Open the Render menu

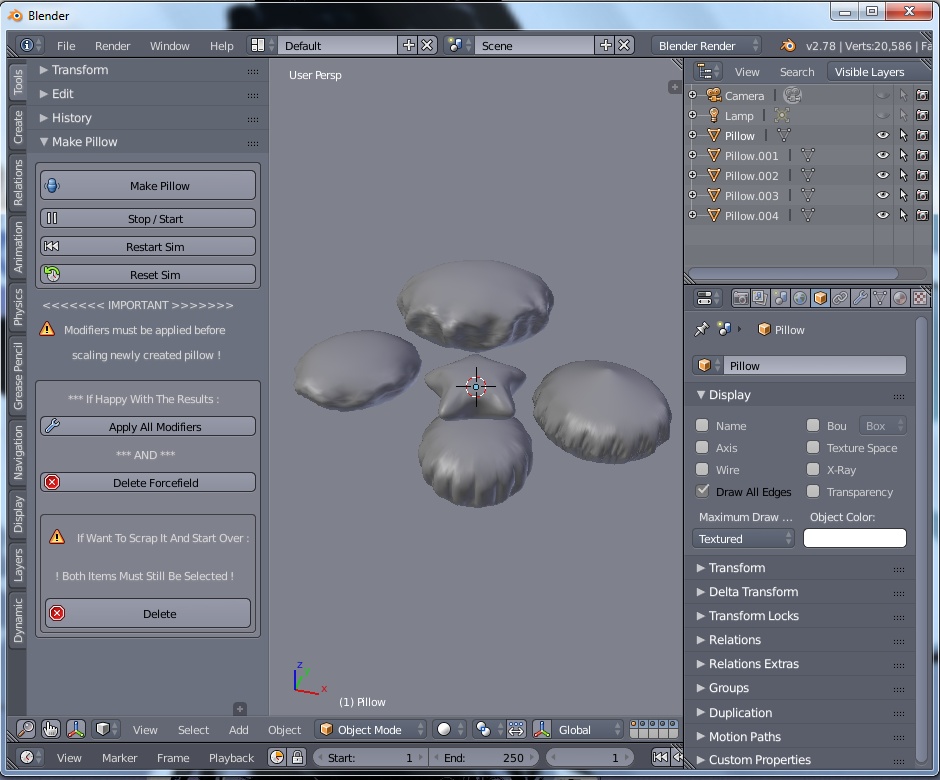click(x=113, y=46)
